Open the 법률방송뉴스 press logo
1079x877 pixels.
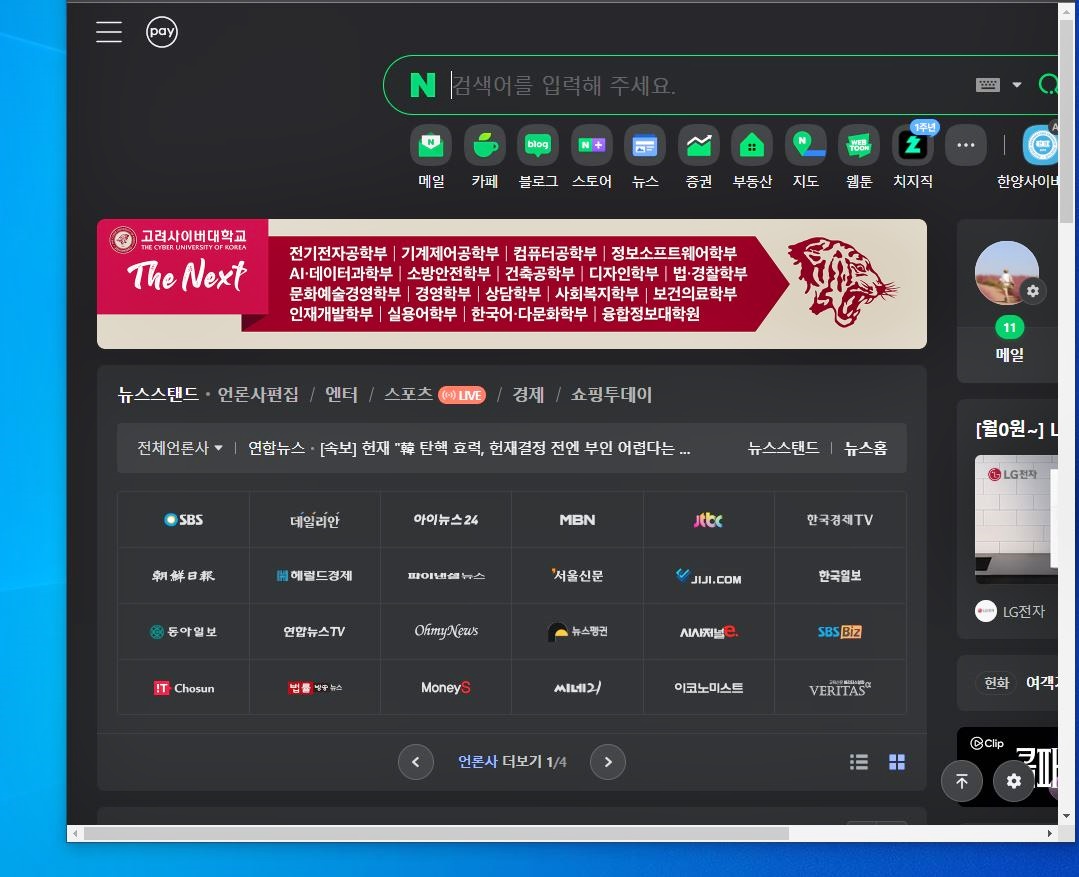pos(314,688)
